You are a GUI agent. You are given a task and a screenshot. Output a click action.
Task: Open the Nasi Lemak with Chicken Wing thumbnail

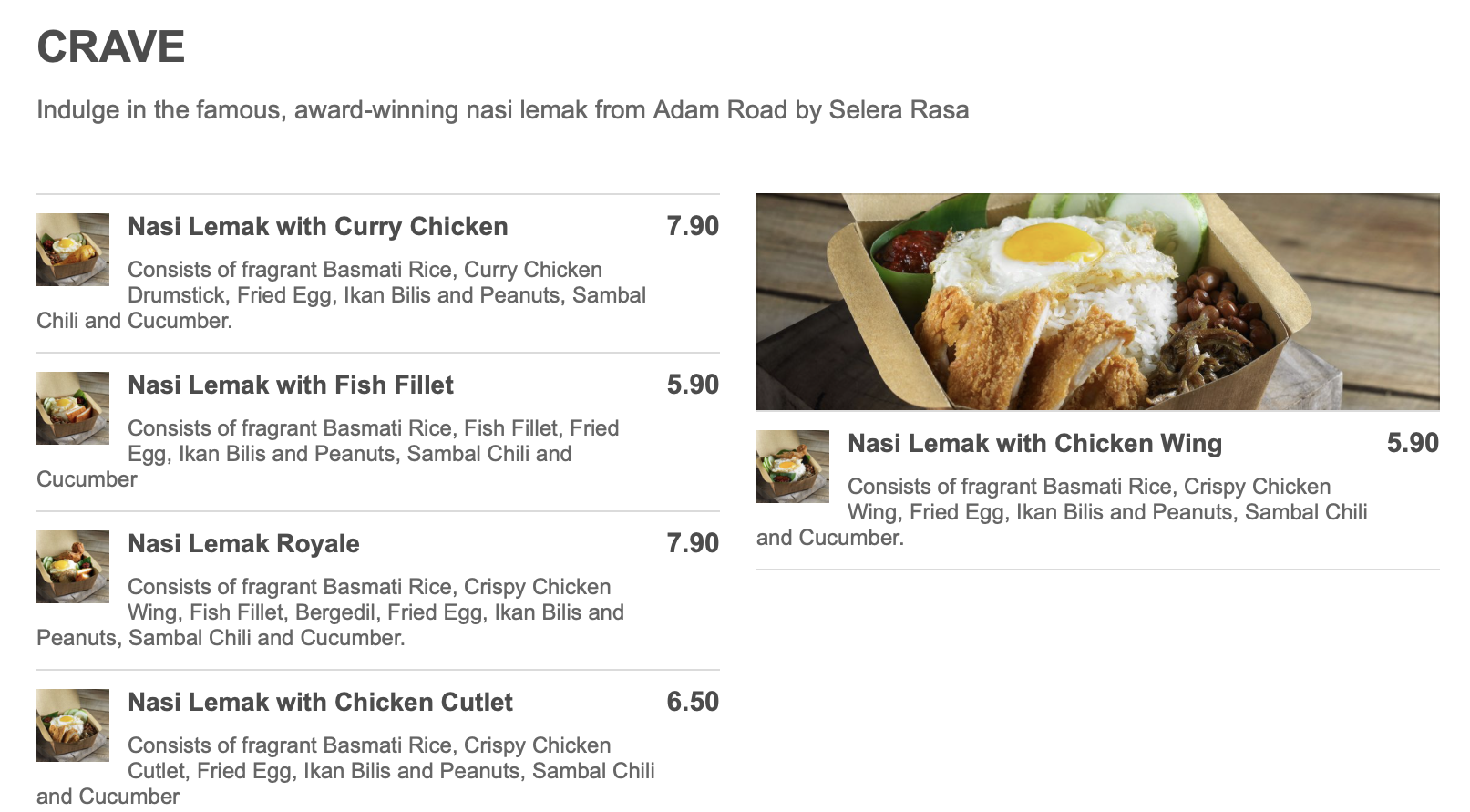pyautogui.click(x=793, y=467)
